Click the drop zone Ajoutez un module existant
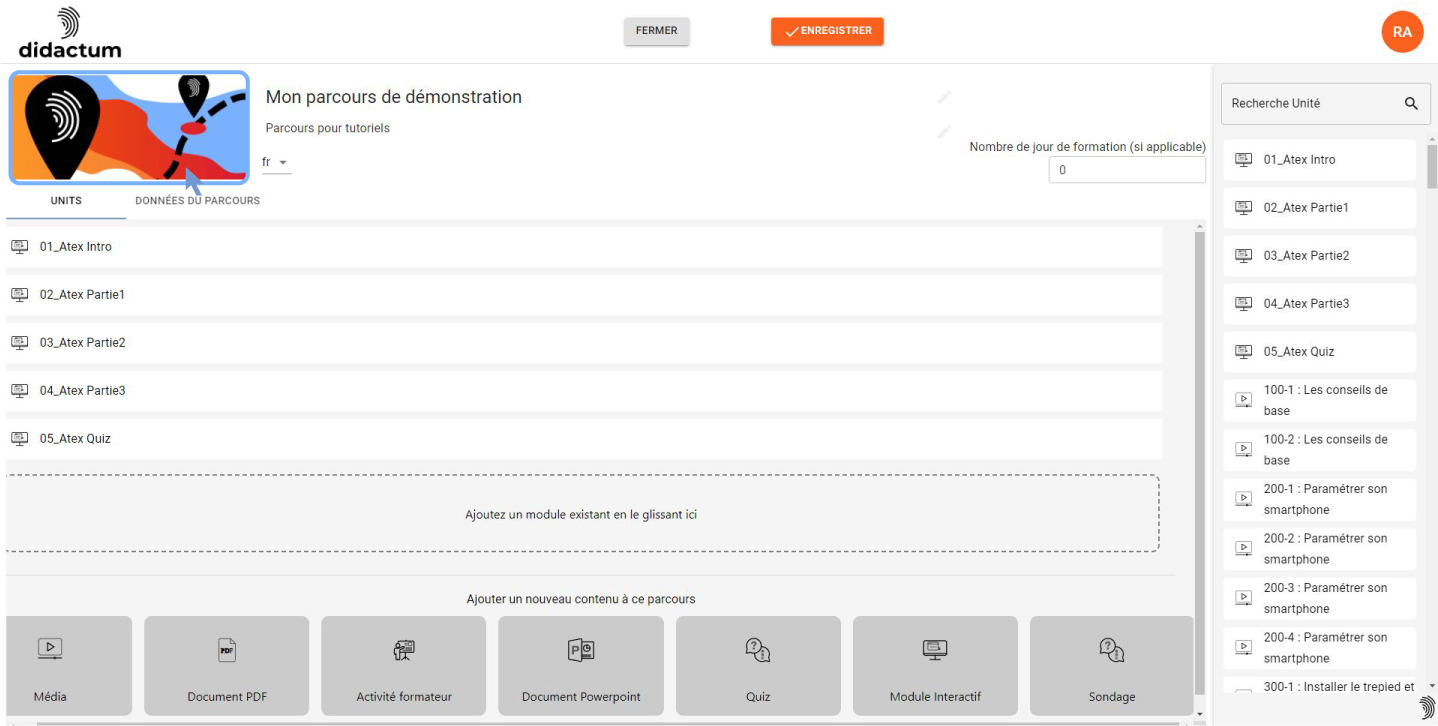Image resolution: width=1438 pixels, height=726 pixels. click(x=582, y=514)
